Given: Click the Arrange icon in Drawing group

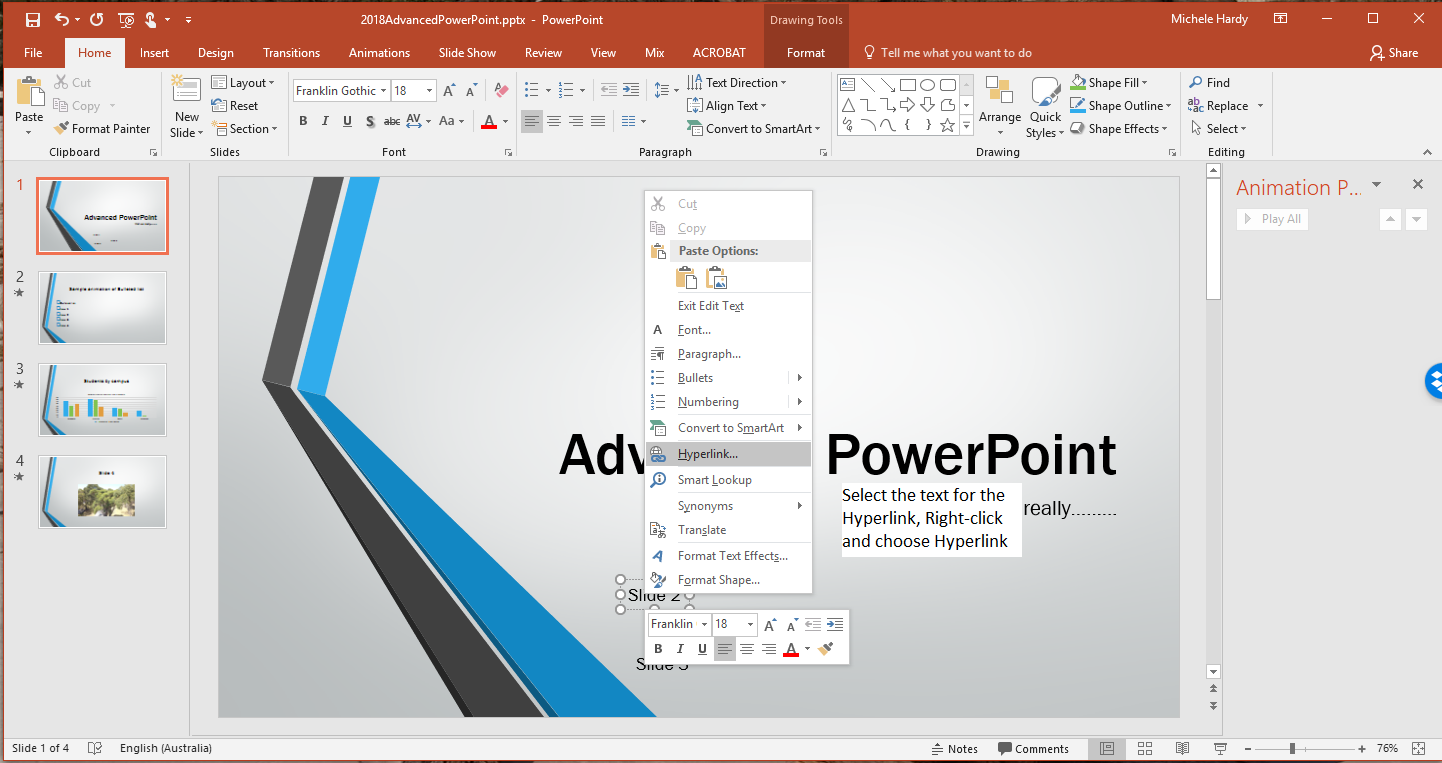Looking at the screenshot, I should coord(999,92).
